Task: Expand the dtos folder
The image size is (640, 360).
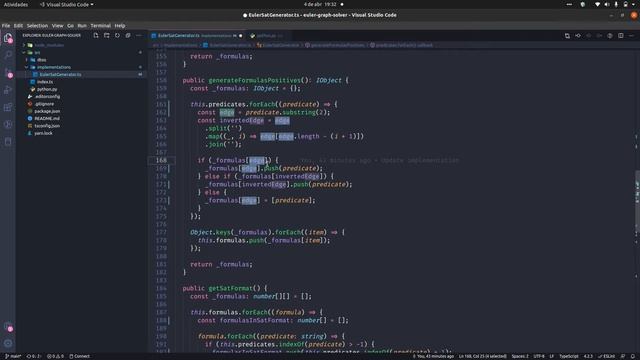Action: 27,60
